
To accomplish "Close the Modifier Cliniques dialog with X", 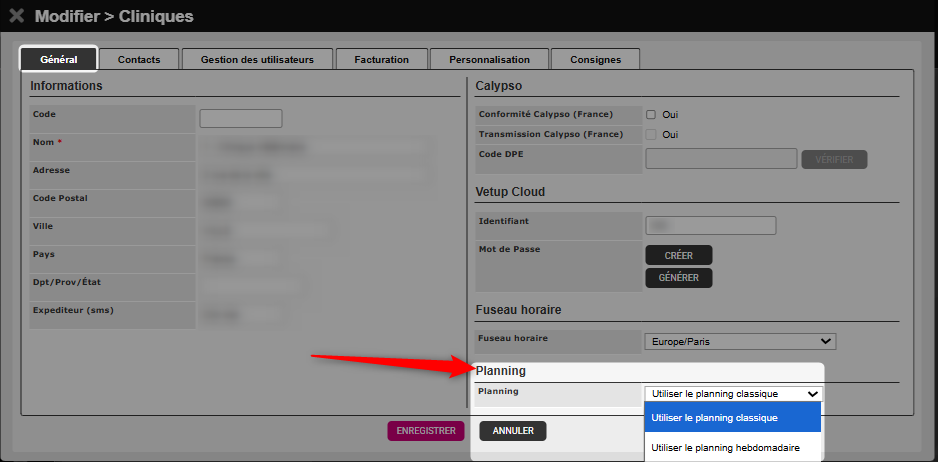I will pyautogui.click(x=17, y=16).
